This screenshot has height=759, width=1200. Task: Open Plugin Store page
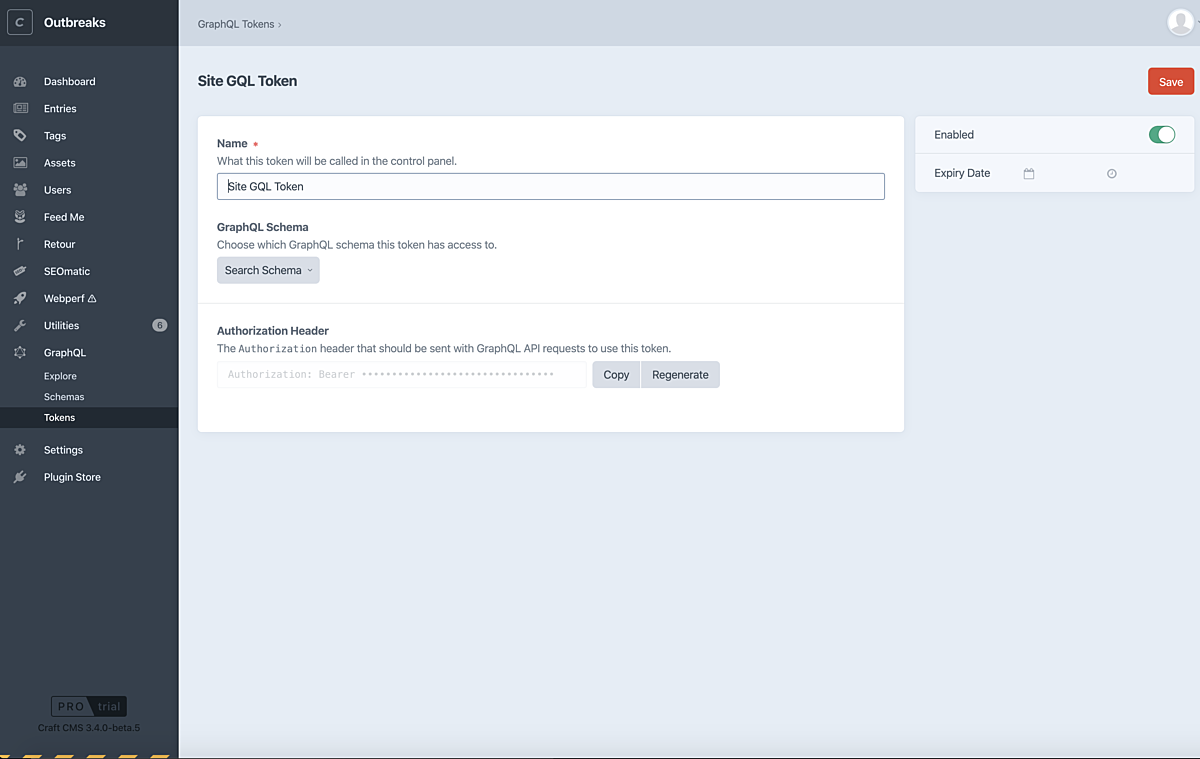(72, 477)
